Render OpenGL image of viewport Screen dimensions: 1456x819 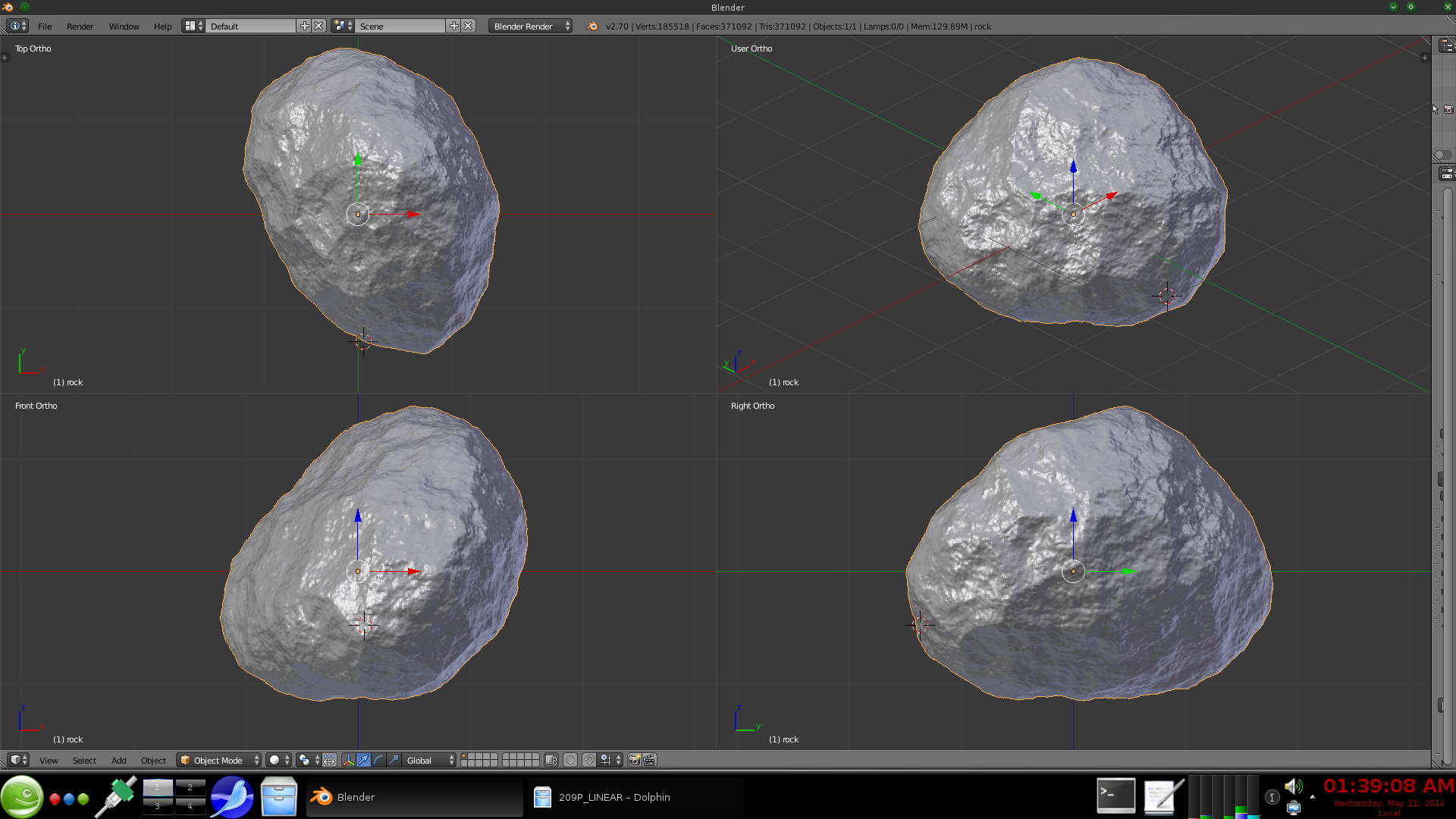pyautogui.click(x=635, y=760)
